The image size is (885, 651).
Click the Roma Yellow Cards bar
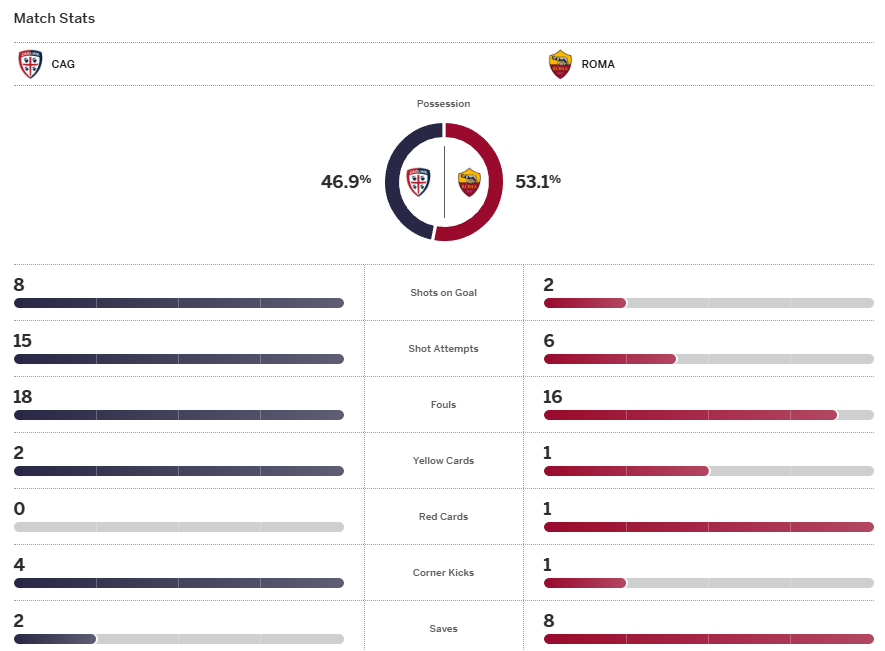[x=708, y=471]
